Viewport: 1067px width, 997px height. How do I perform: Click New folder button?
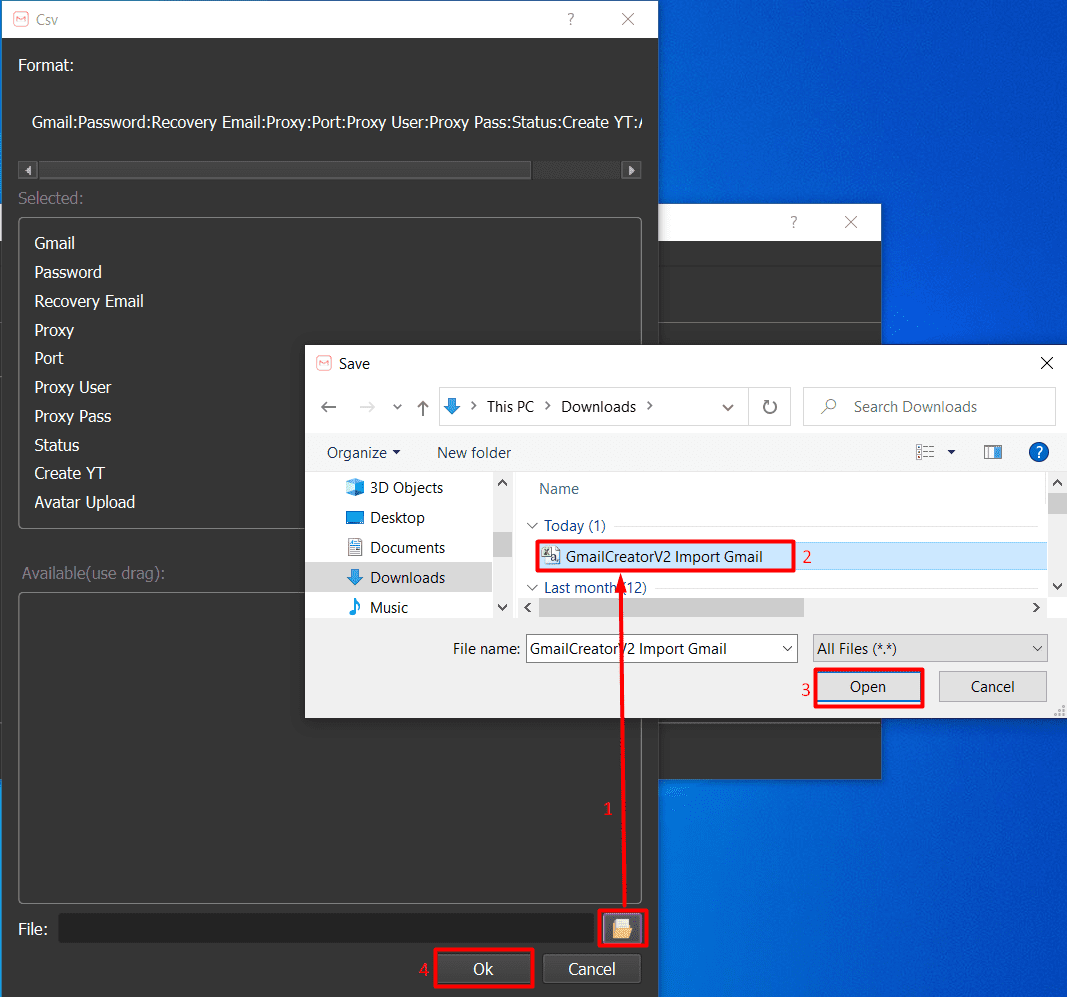click(x=474, y=453)
